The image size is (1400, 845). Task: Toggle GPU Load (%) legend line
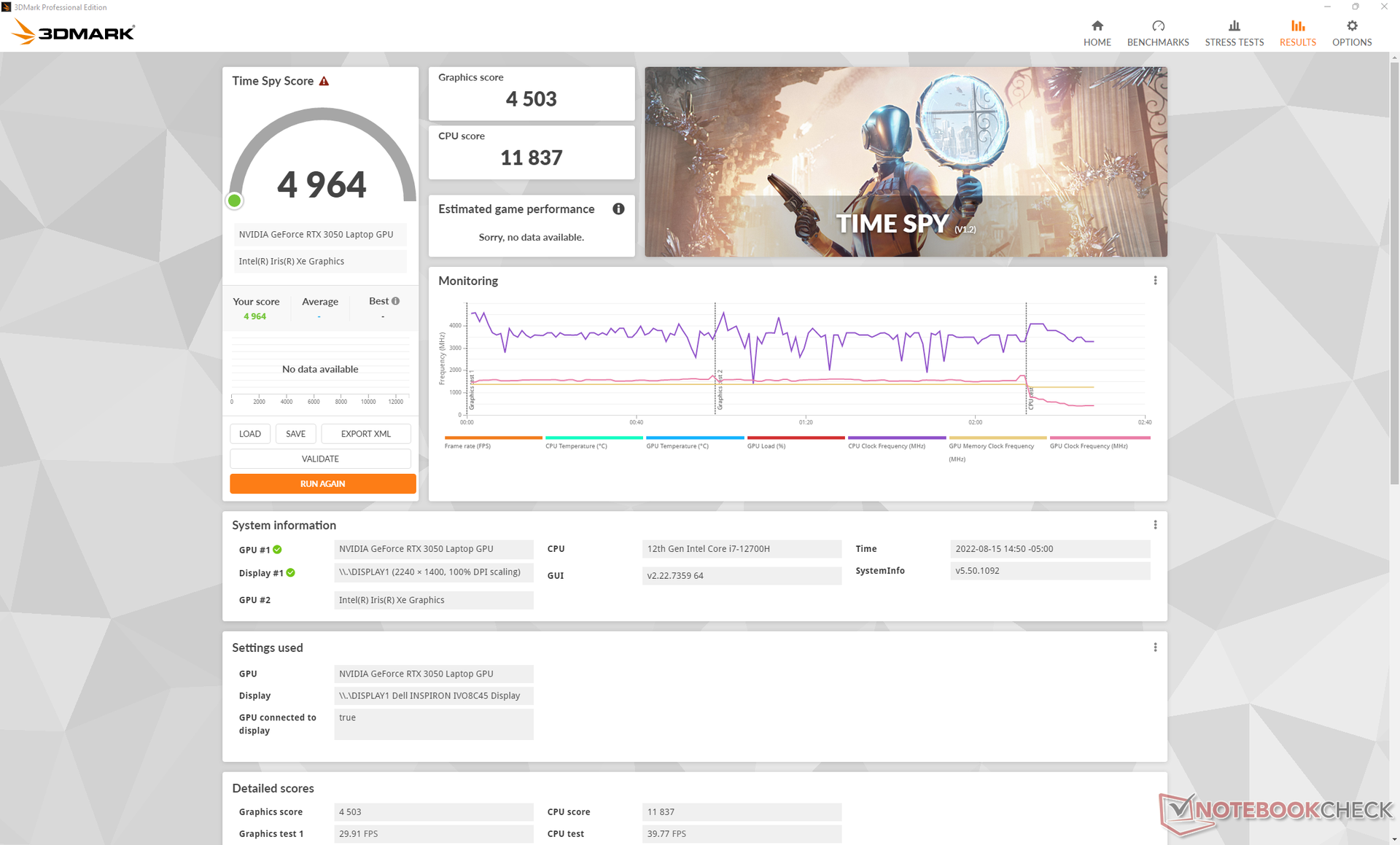(766, 445)
